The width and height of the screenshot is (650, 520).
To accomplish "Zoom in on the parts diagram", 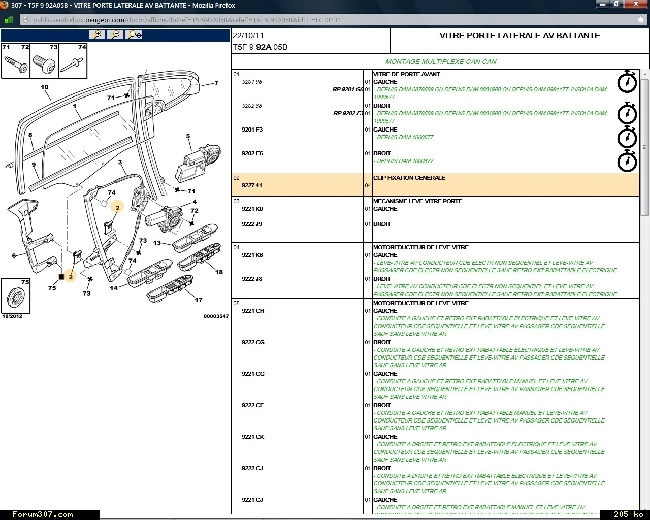I will point(97,35).
